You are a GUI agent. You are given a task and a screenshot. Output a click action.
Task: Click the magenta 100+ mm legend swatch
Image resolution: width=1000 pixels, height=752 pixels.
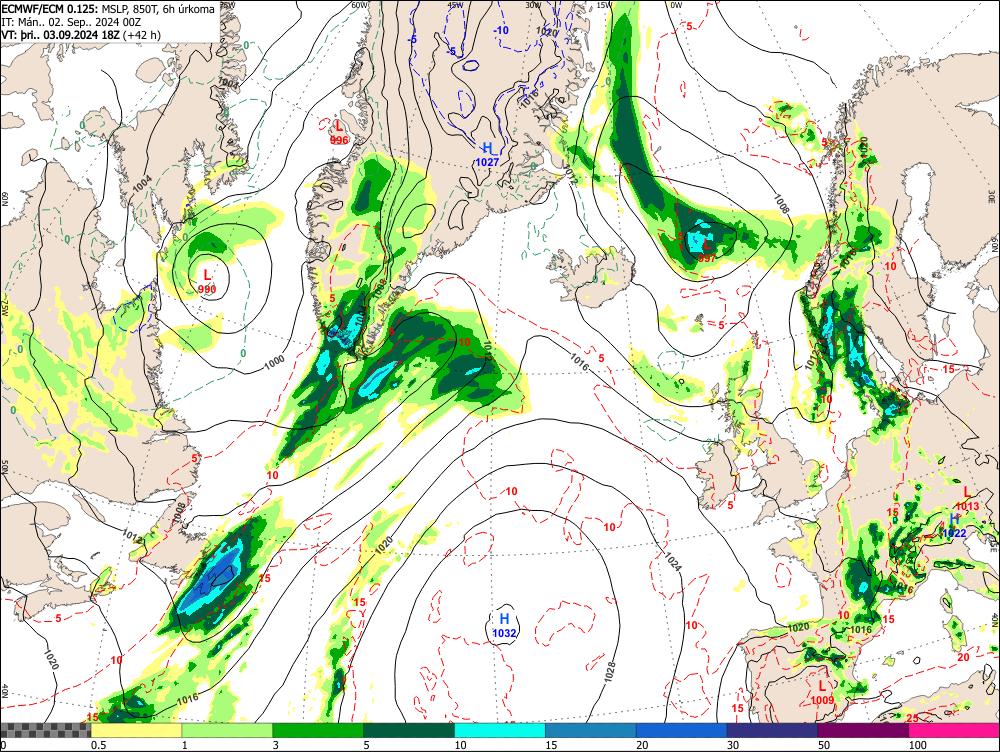pyautogui.click(x=954, y=730)
